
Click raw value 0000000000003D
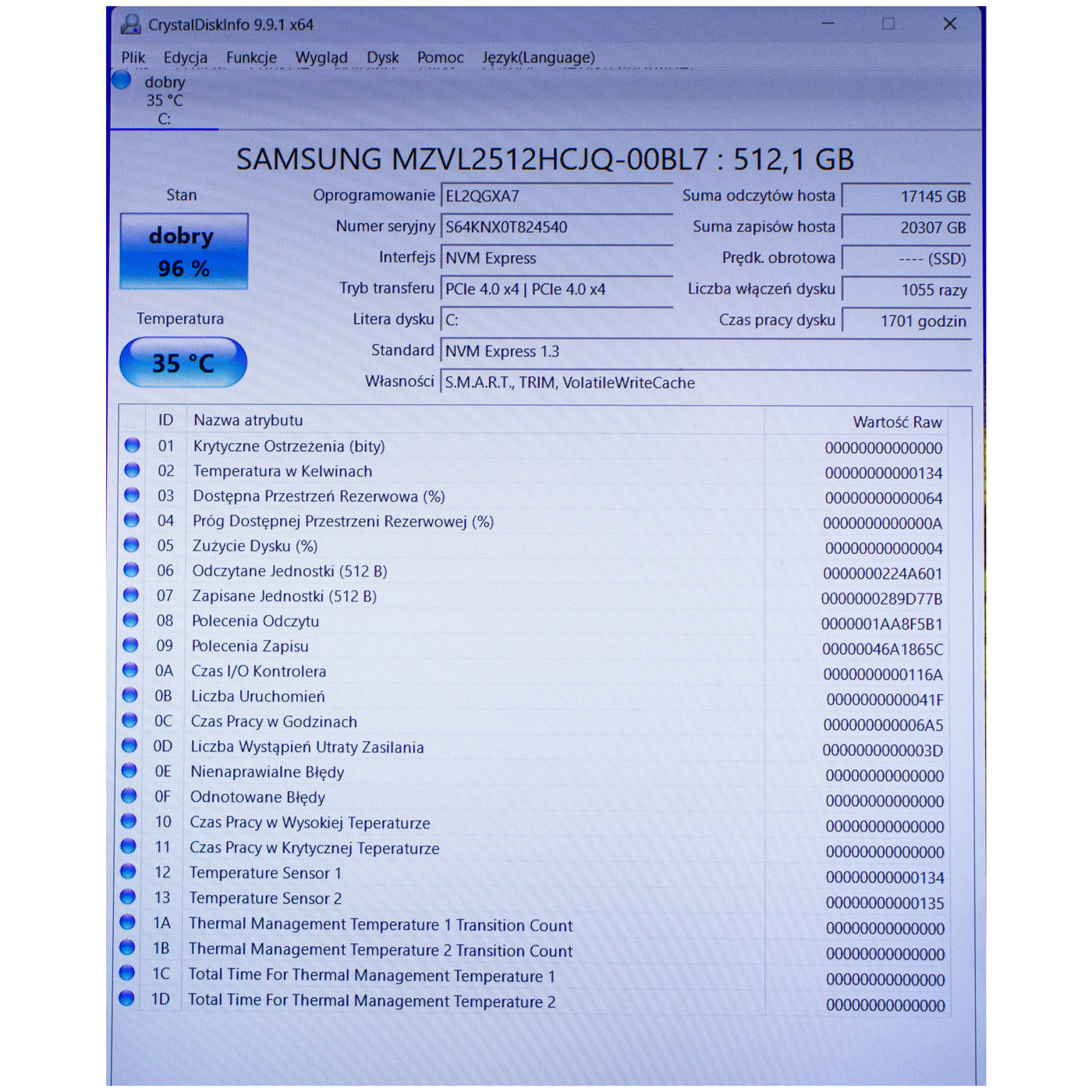tap(883, 750)
